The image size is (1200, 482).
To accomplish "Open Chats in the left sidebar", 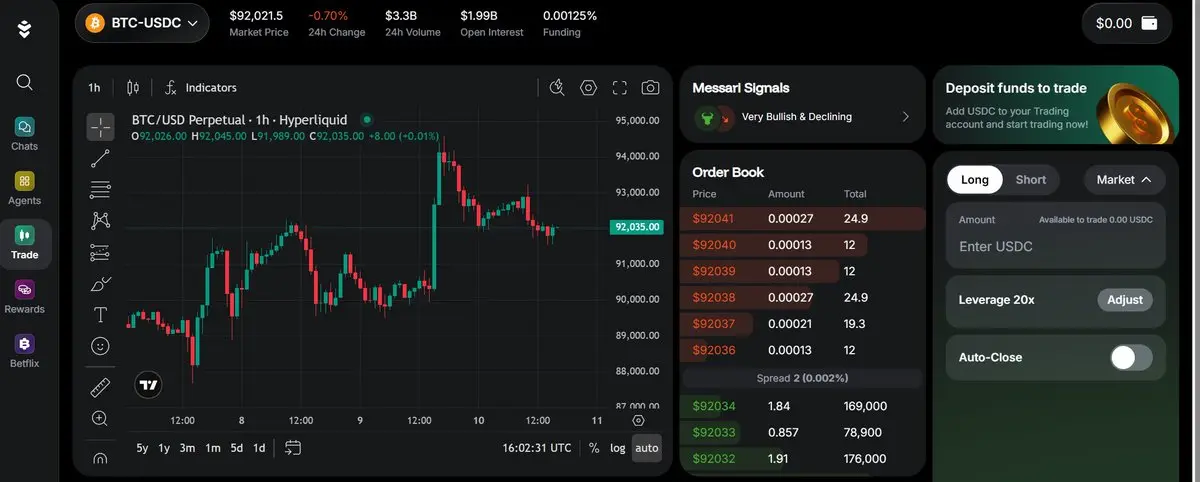I will coord(25,134).
